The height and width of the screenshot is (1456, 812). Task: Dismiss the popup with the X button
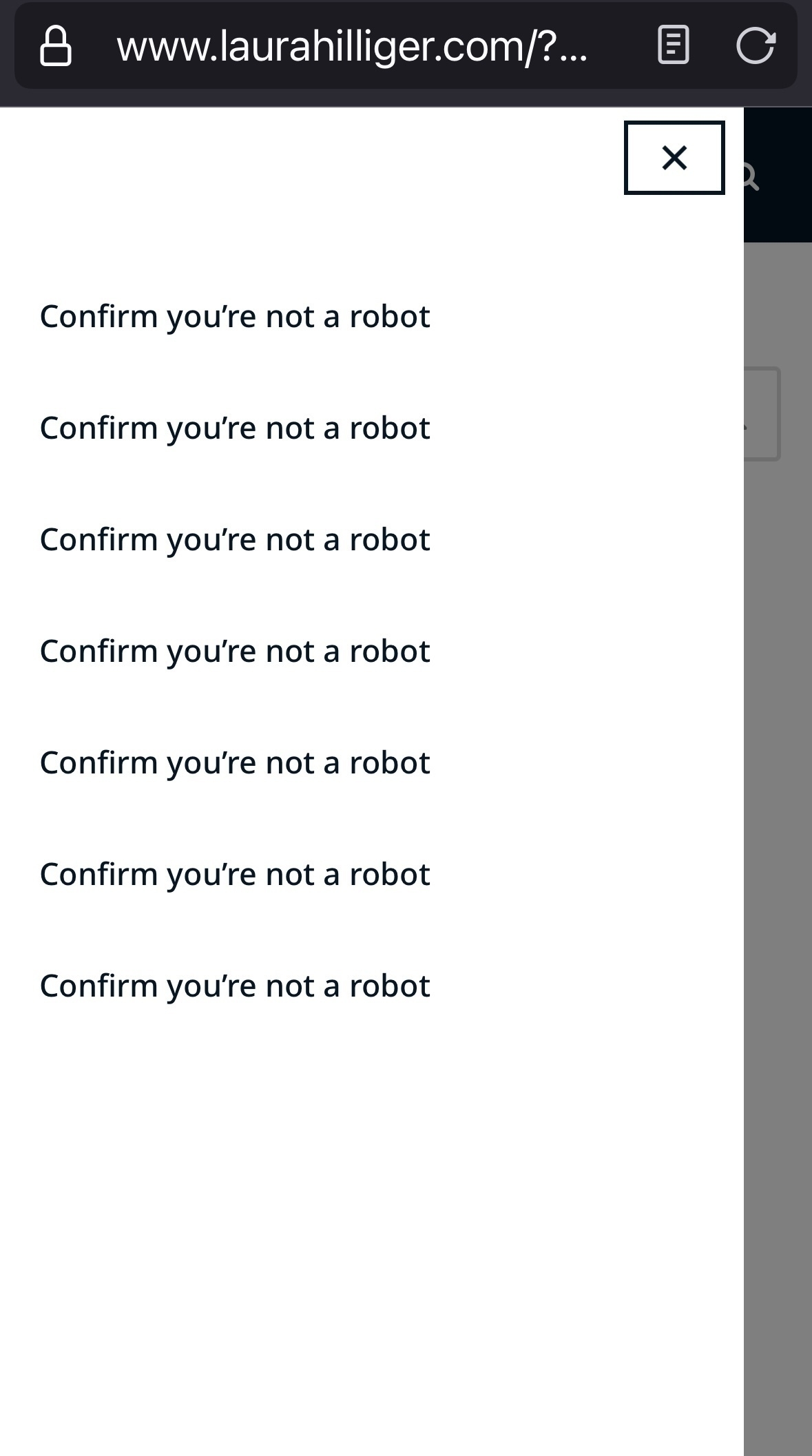click(674, 158)
